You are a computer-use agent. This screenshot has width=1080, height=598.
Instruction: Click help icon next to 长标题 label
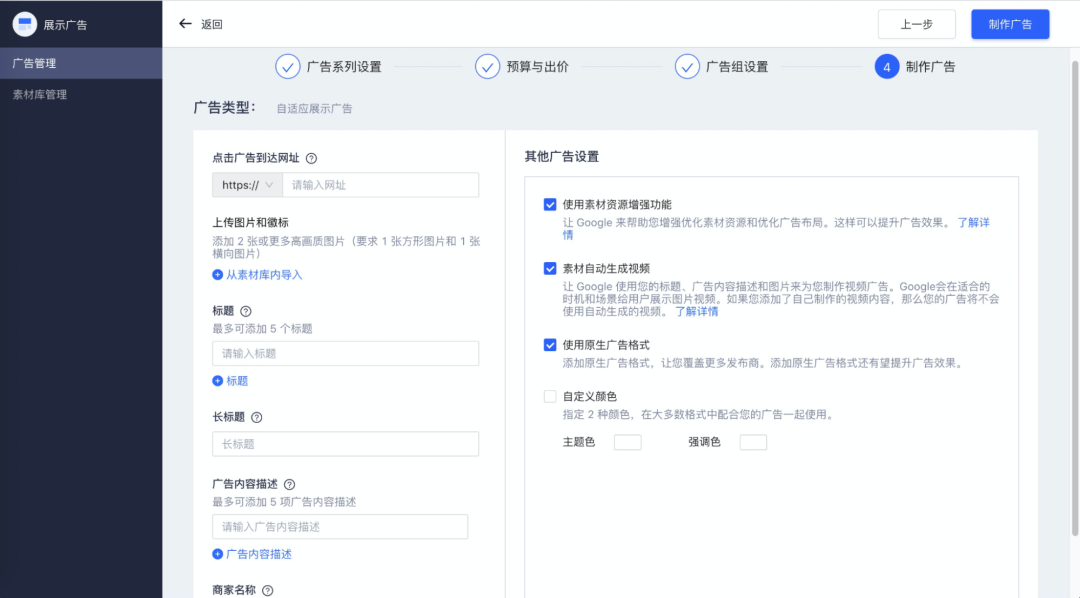257,417
